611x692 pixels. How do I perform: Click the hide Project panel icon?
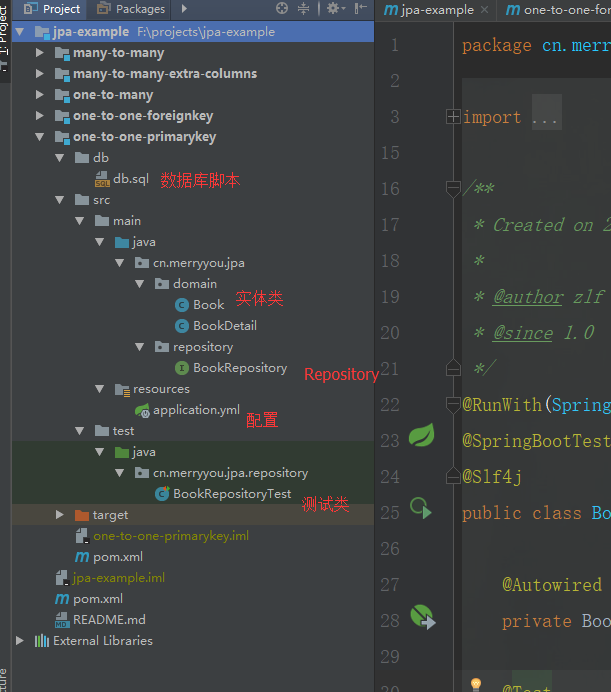[361, 8]
